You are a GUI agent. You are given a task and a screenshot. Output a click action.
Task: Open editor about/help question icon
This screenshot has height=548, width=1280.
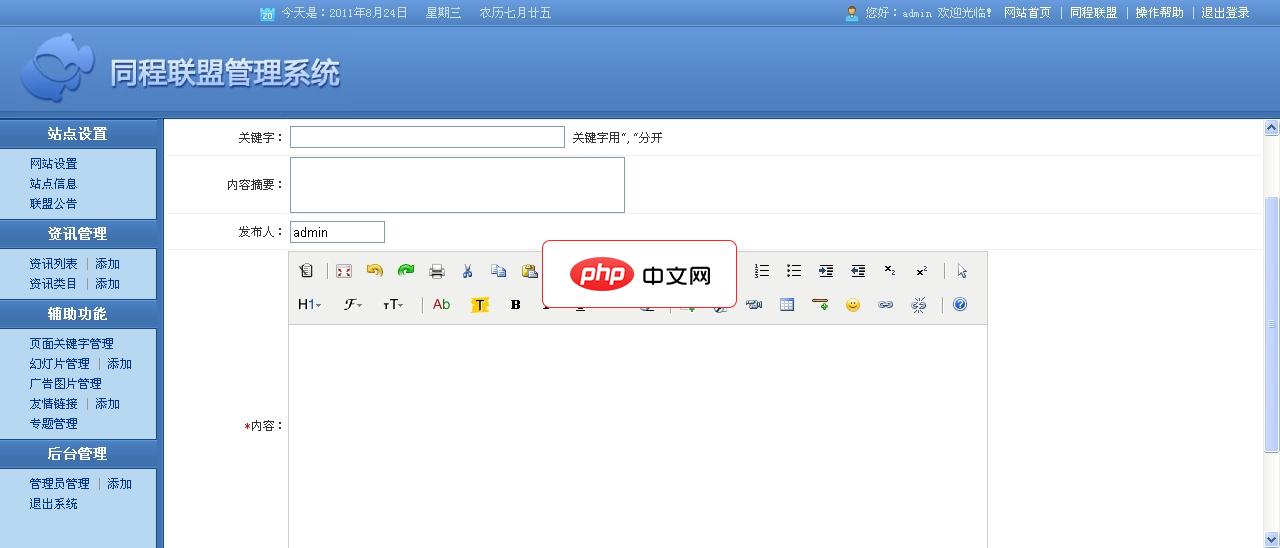click(960, 305)
